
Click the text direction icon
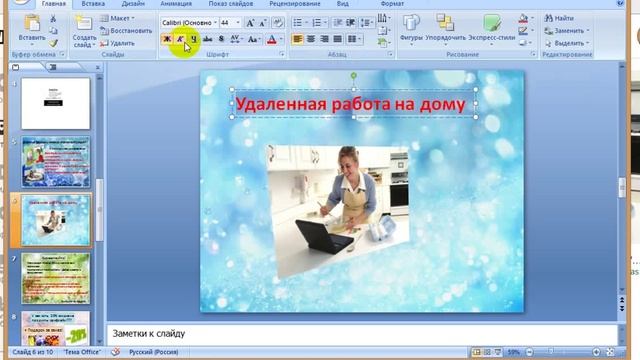383,18
